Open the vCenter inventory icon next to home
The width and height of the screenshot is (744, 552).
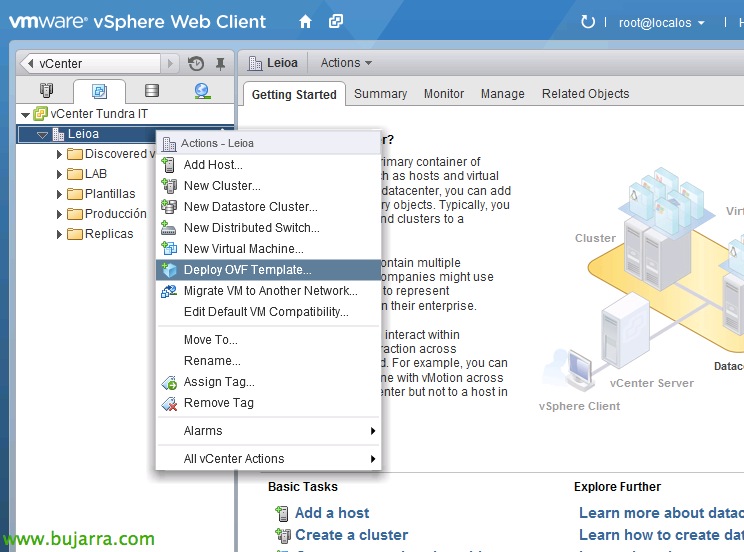335,21
